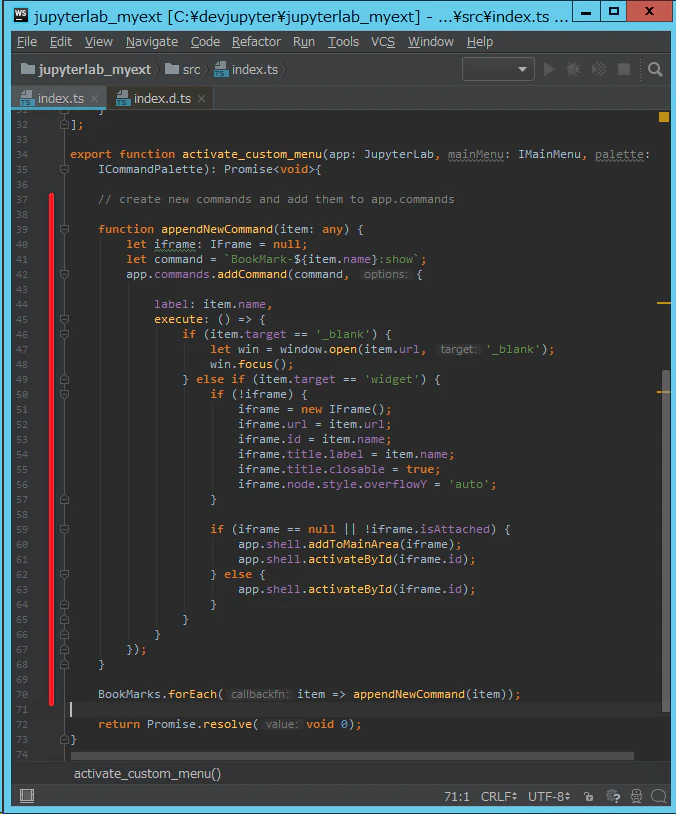Click the WebStorm logo in title bar

(x=21, y=15)
